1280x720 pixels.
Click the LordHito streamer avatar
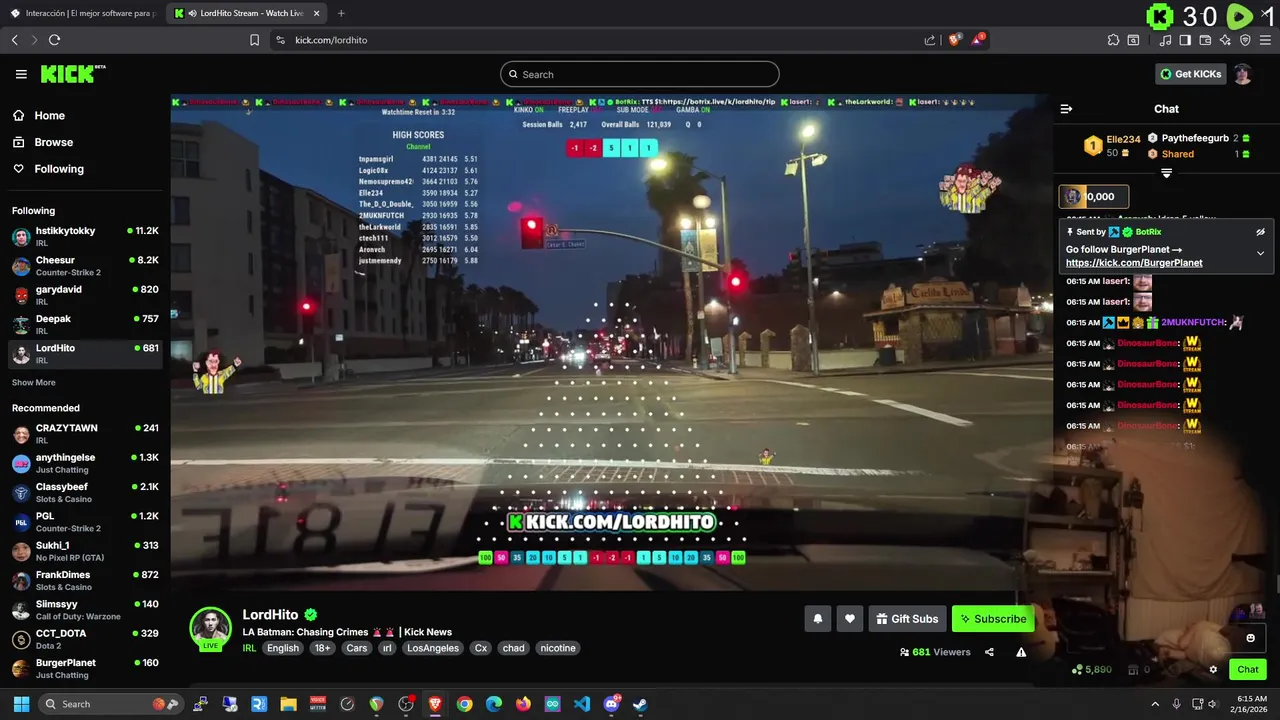click(x=211, y=627)
